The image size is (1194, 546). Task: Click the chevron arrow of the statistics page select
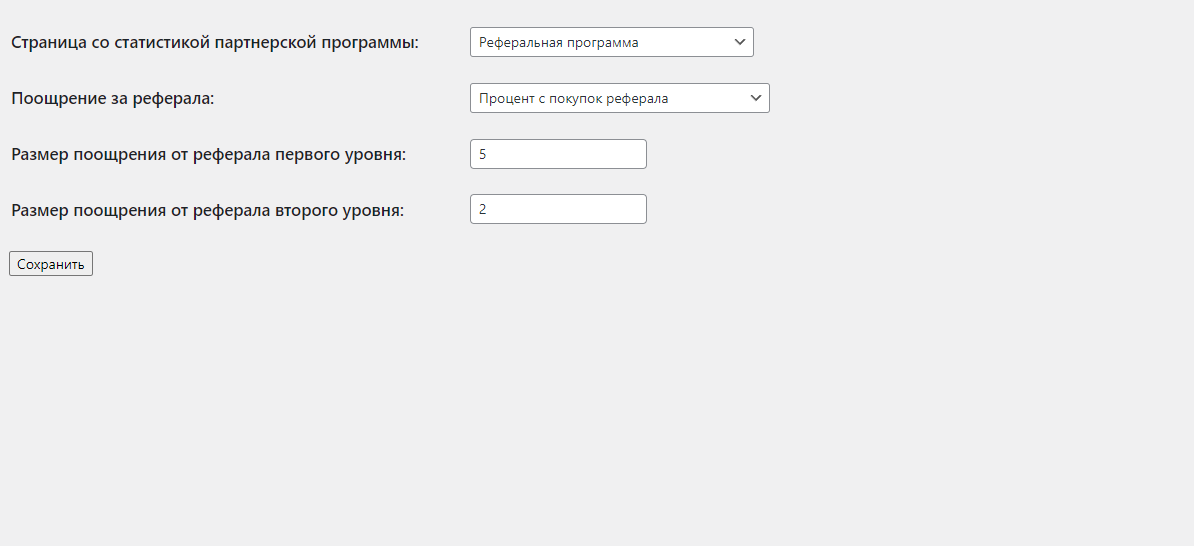[x=740, y=42]
